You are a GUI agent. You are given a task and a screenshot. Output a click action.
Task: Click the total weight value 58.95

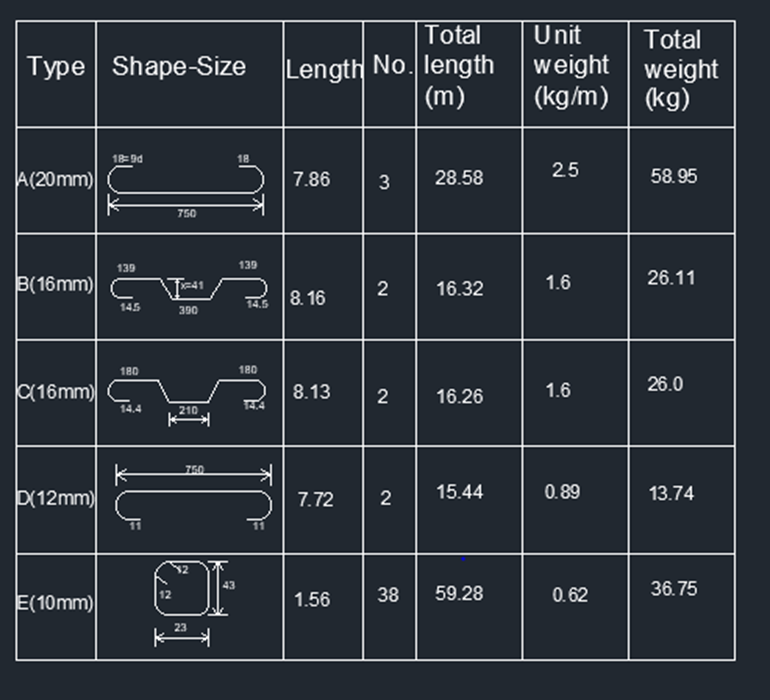(674, 176)
